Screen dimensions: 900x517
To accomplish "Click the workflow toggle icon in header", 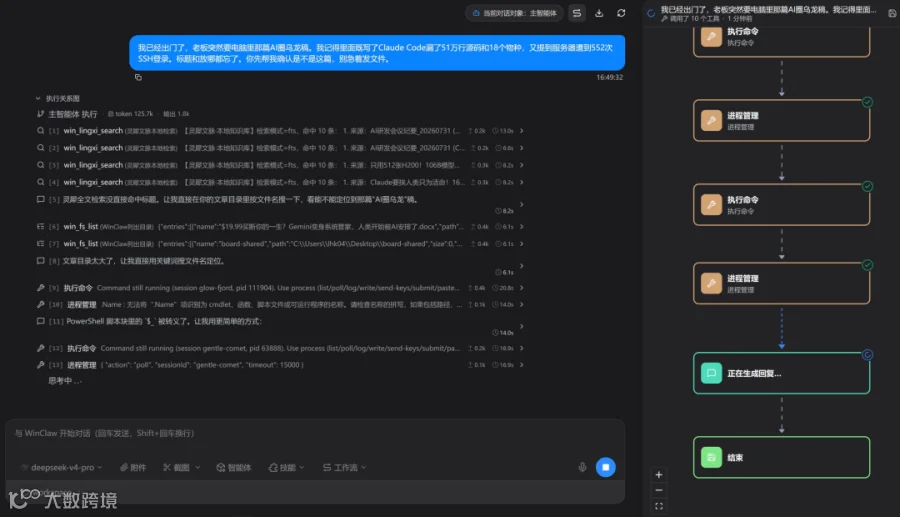I will pyautogui.click(x=577, y=13).
